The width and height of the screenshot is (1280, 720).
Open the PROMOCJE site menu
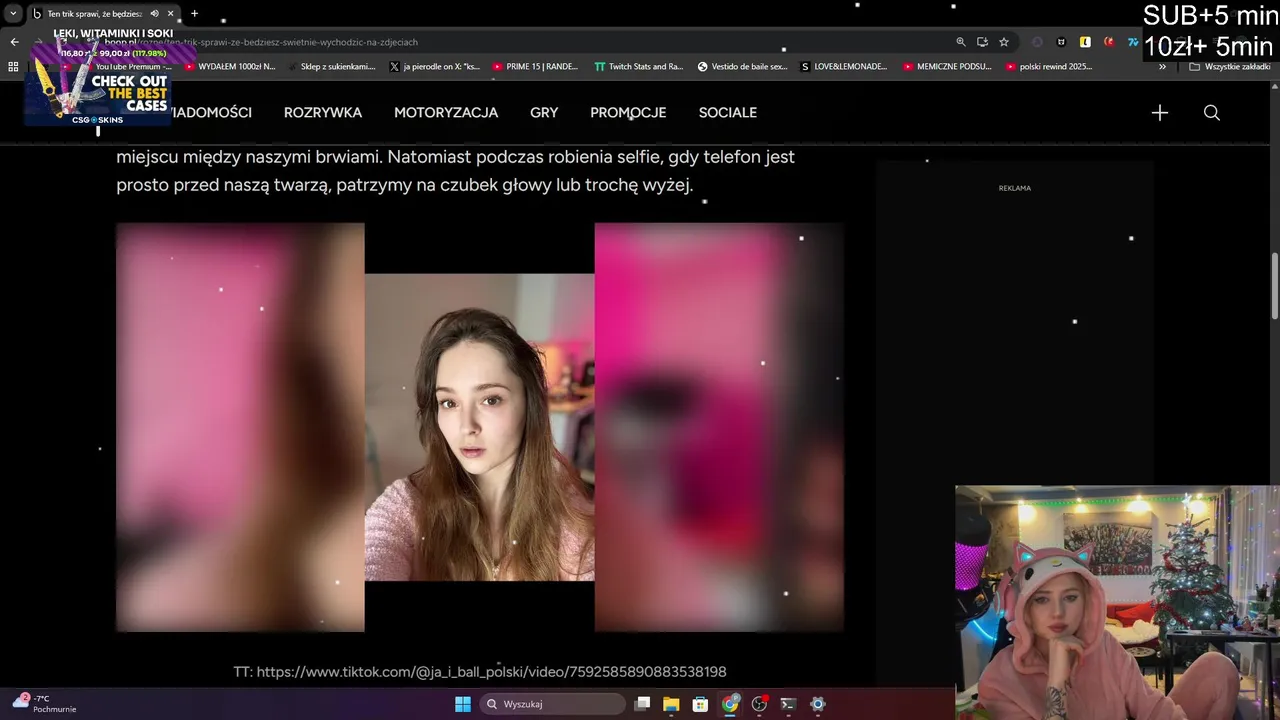tap(628, 113)
